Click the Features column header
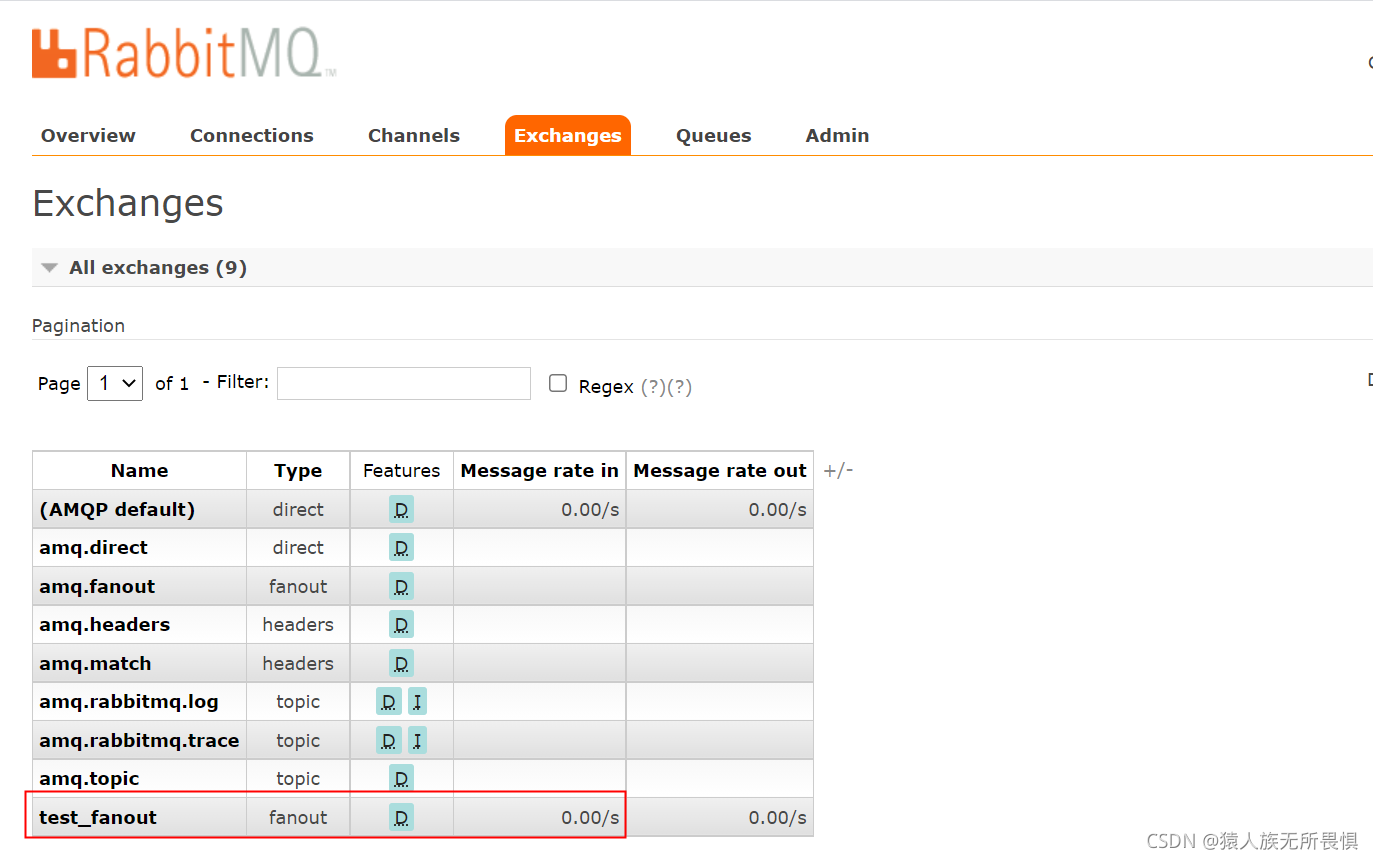 [401, 470]
